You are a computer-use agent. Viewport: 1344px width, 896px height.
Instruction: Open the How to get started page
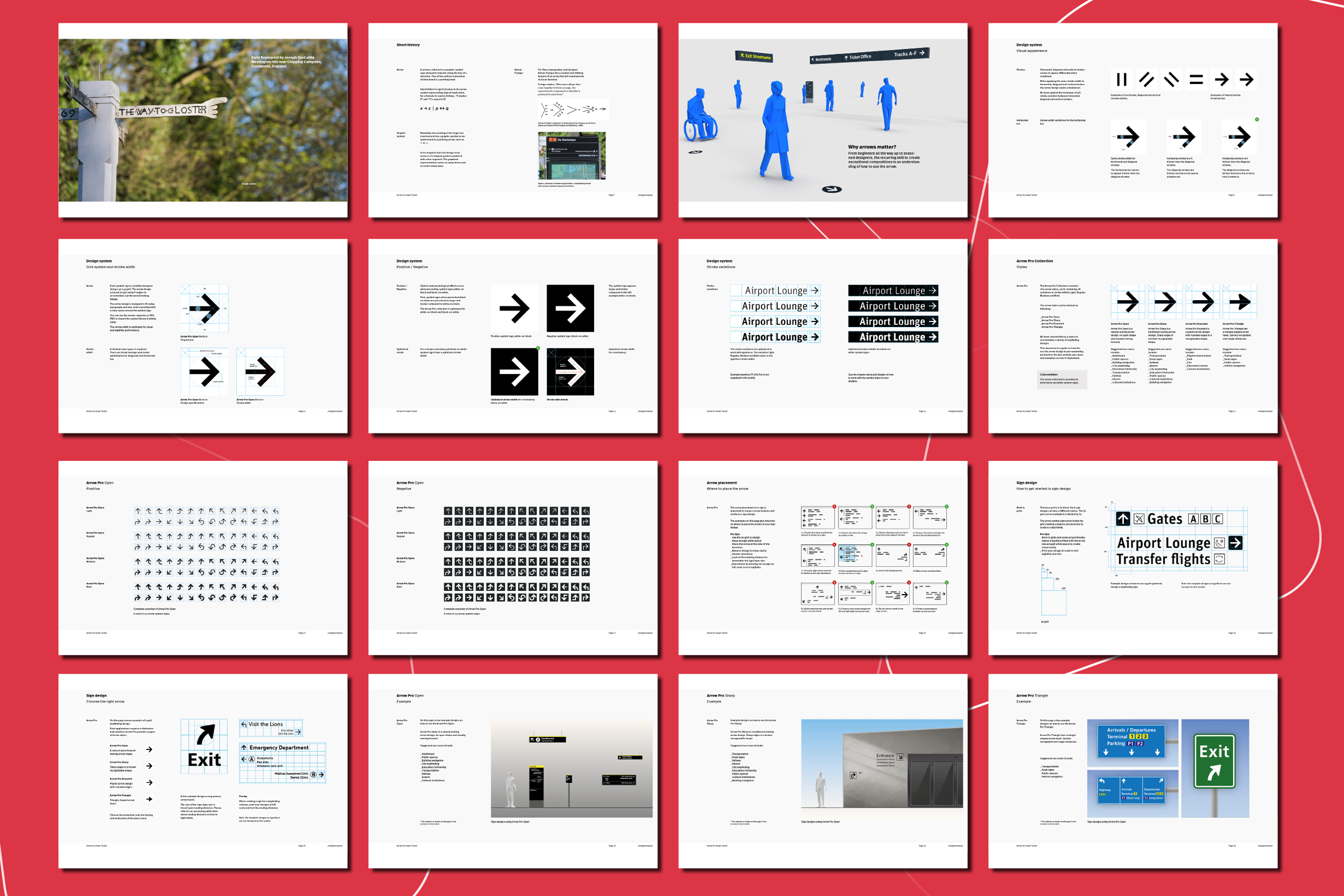pyautogui.click(x=1132, y=558)
